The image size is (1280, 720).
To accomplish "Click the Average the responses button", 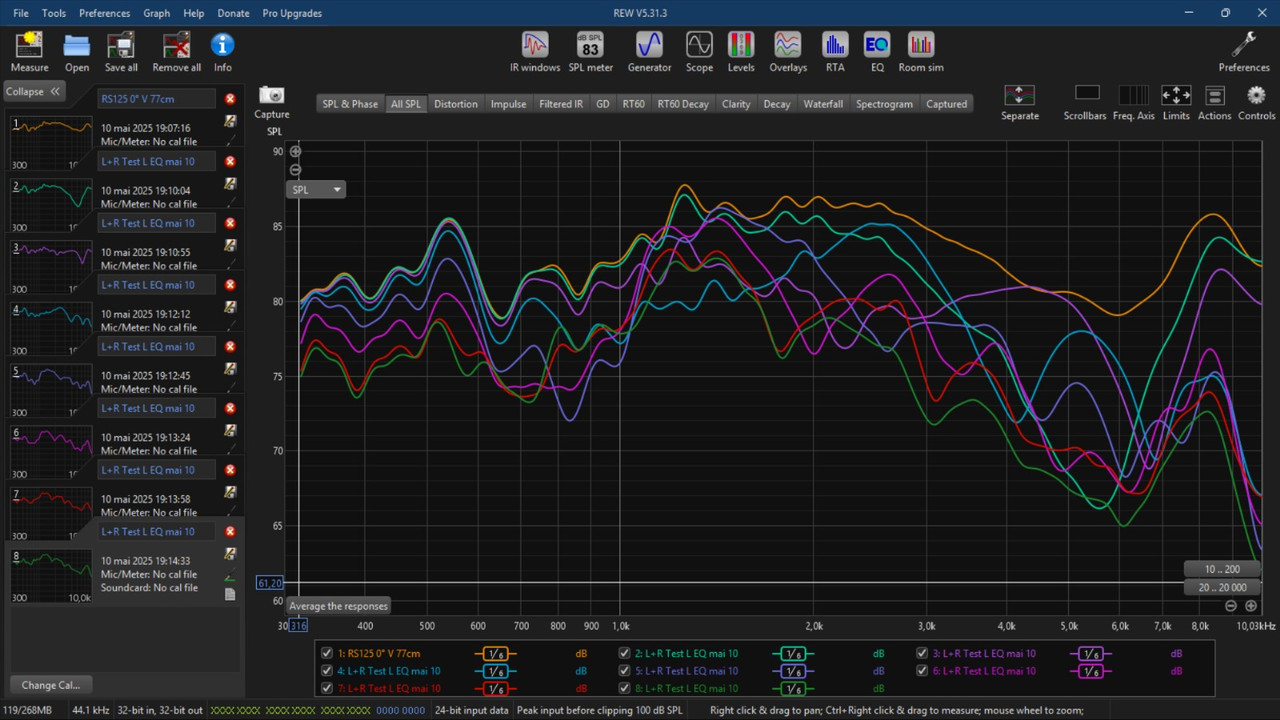I will 338,606.
